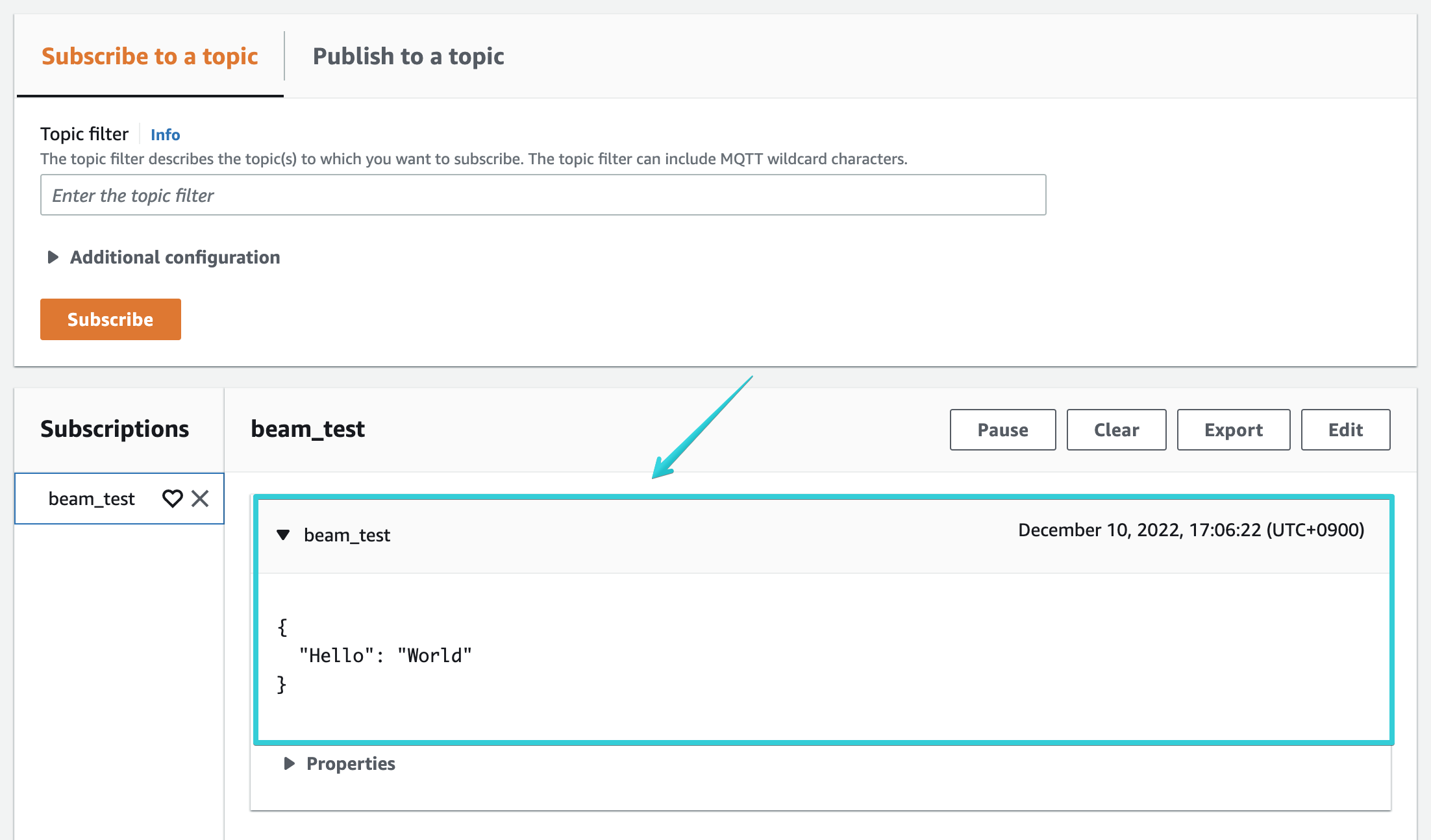The height and width of the screenshot is (840, 1431).
Task: Select the Subscribe to a topic tab
Action: click(149, 56)
